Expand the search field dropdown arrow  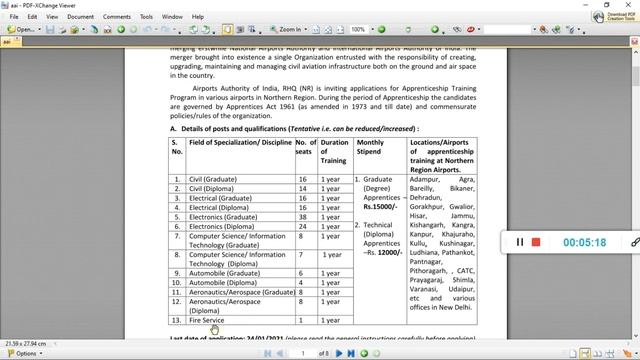(x=534, y=29)
